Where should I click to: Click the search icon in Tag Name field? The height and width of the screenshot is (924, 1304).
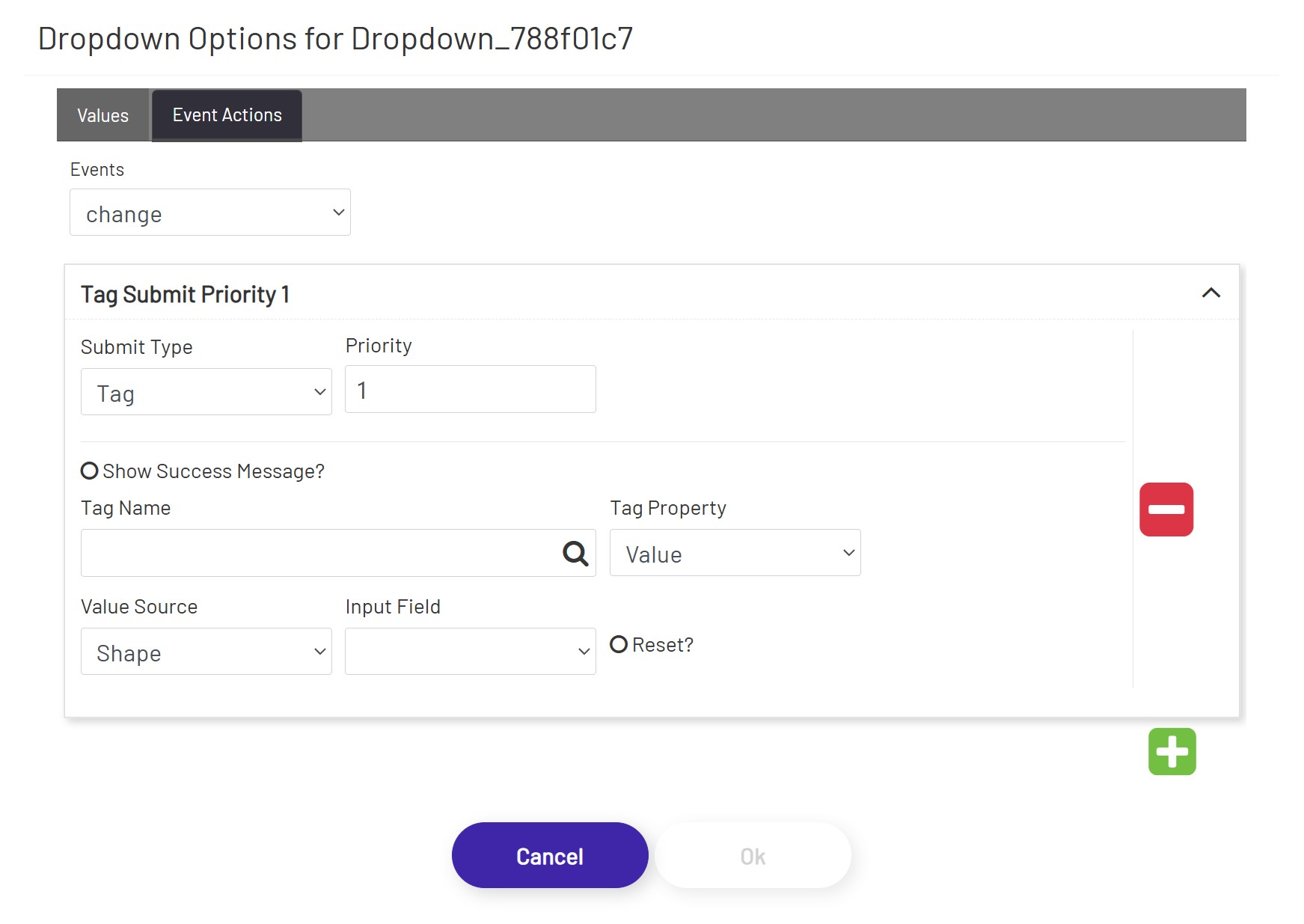click(575, 553)
